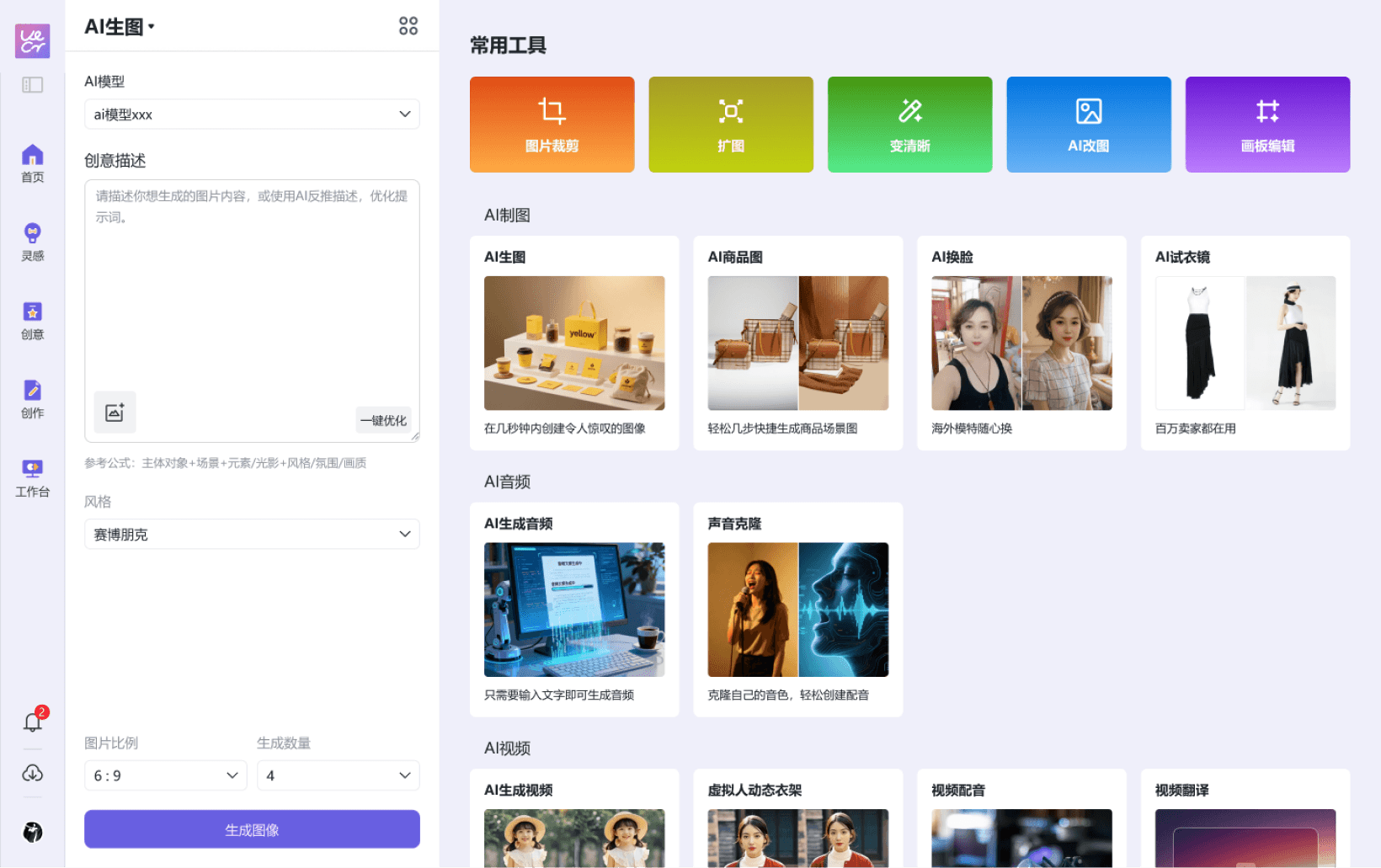Open the 风格 赛博朋克 dropdown

click(252, 535)
